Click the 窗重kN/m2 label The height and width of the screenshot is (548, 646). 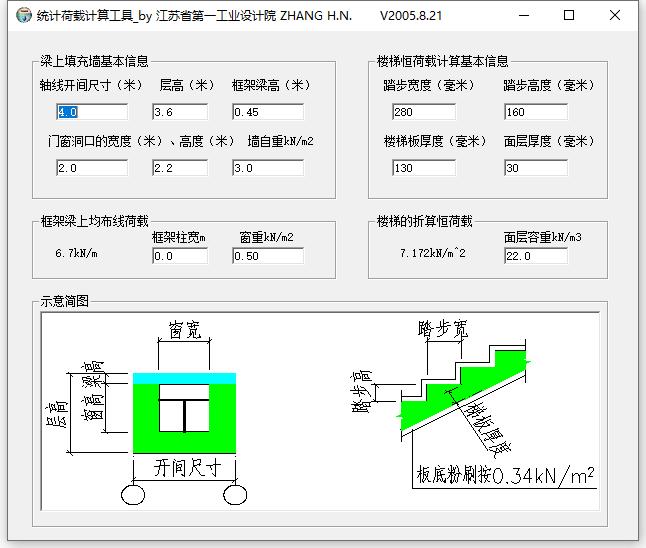(267, 237)
